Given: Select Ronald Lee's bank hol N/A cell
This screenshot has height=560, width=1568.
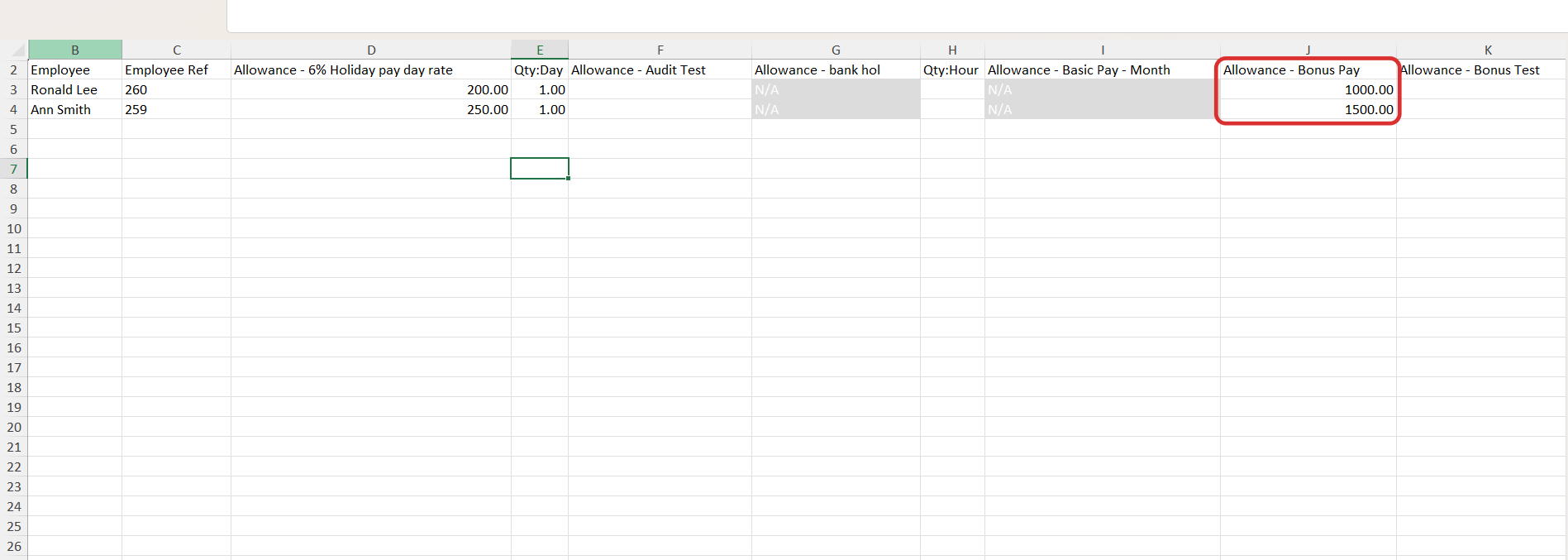Looking at the screenshot, I should (x=836, y=89).
